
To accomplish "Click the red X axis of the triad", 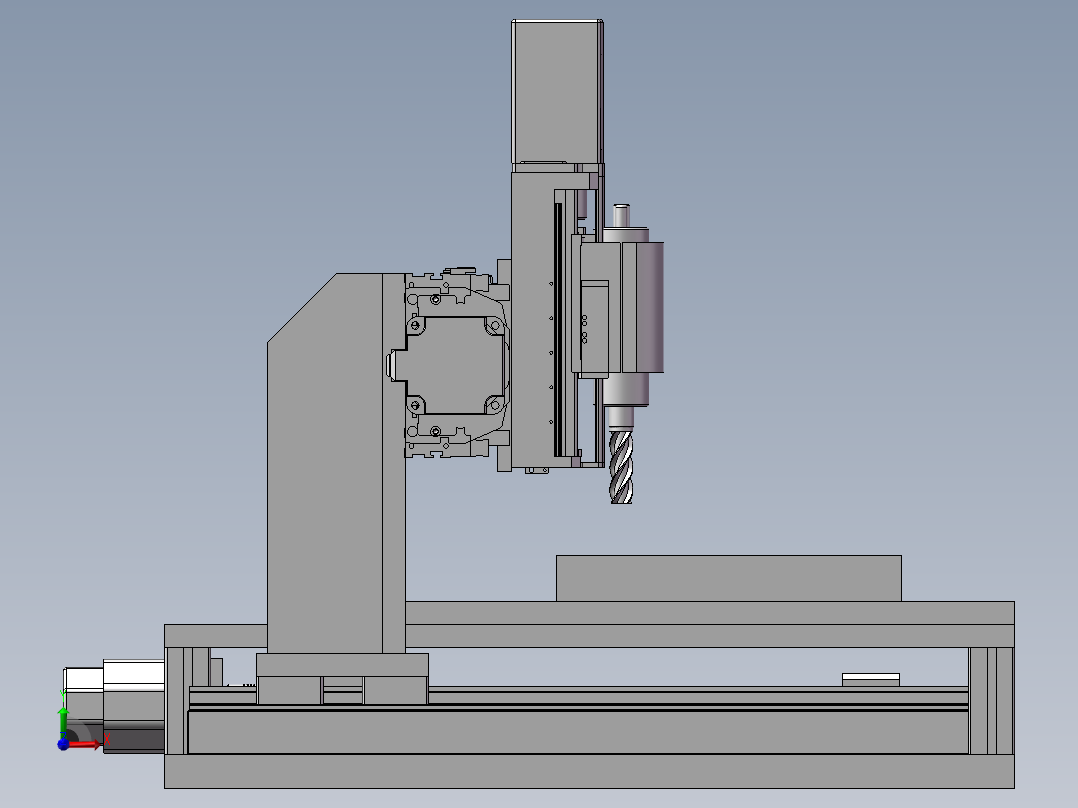I will [85, 745].
